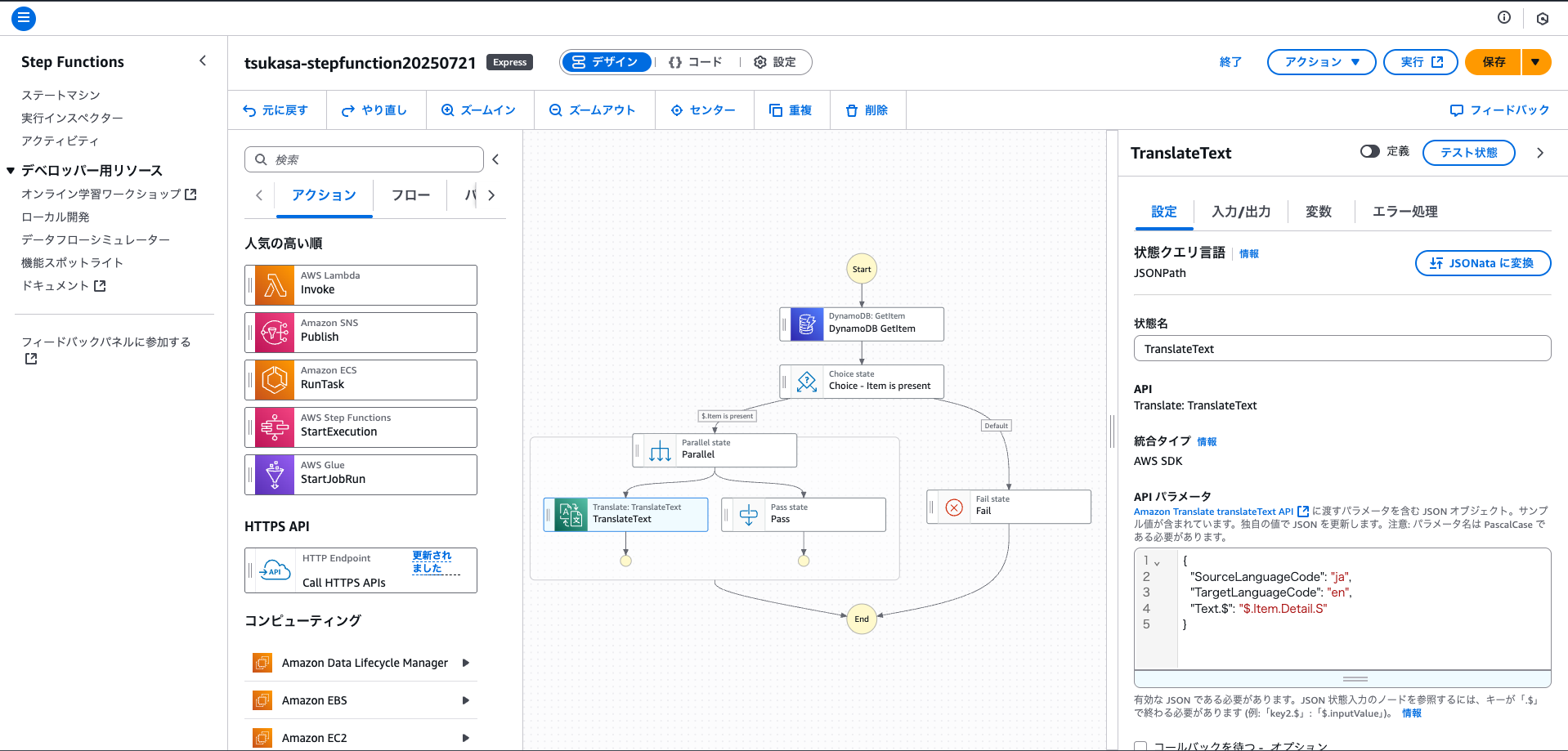Show previous tabs with left chevron
Image resolution: width=1568 pixels, height=751 pixels.
[x=259, y=195]
